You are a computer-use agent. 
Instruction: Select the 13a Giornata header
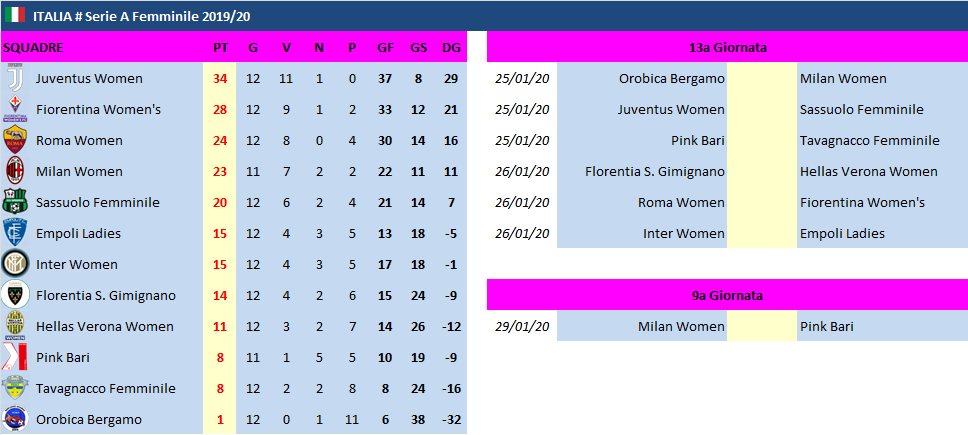pyautogui.click(x=727, y=47)
